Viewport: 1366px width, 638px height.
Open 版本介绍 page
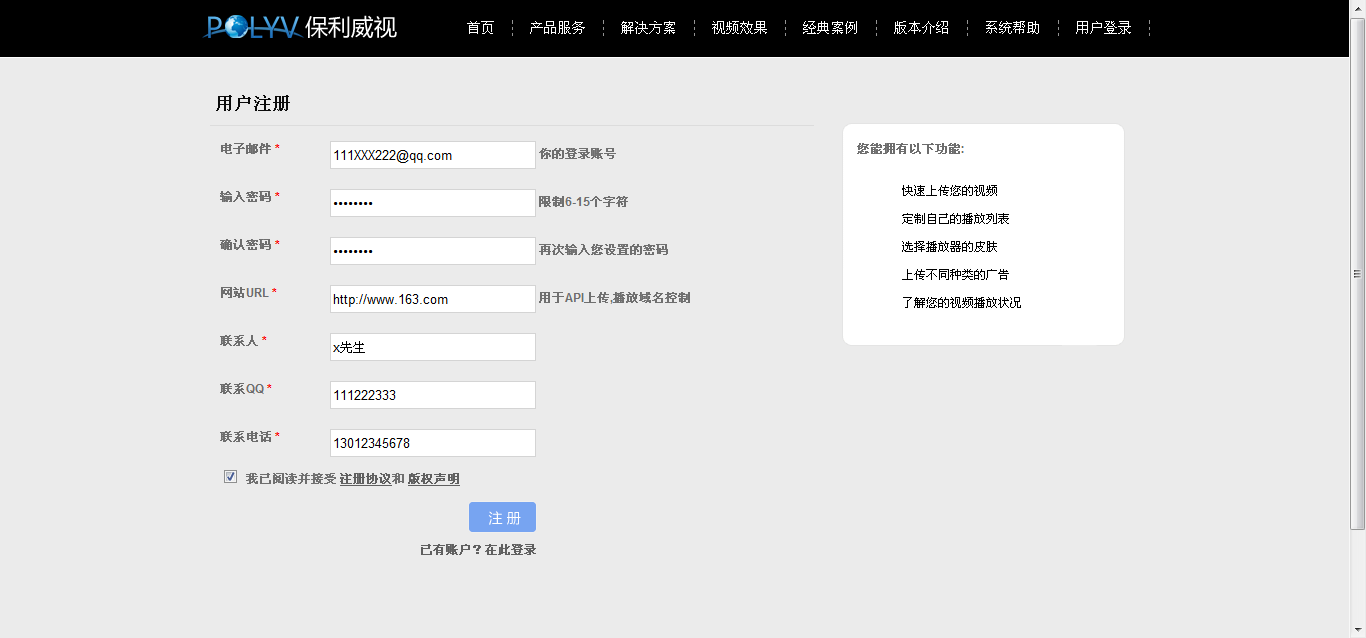[921, 28]
